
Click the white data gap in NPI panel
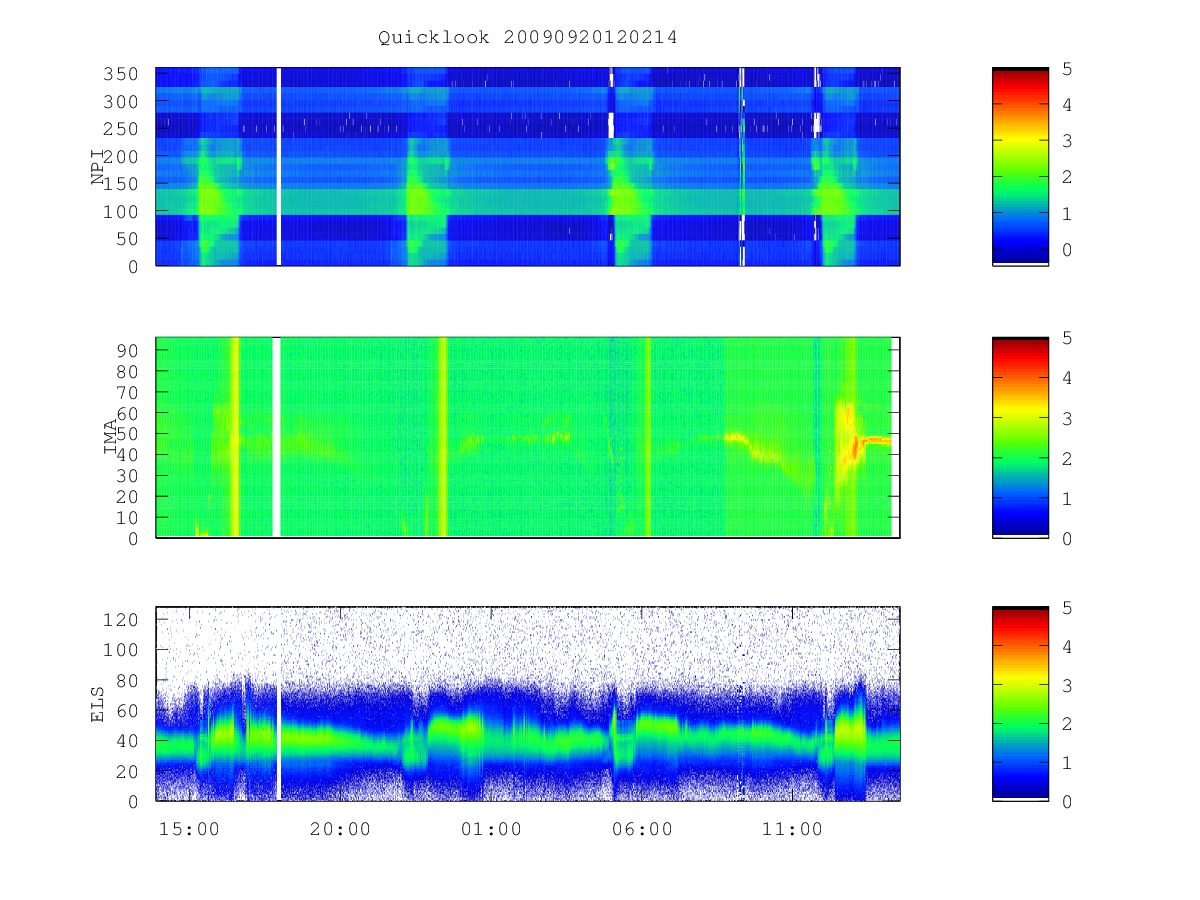[x=279, y=167]
